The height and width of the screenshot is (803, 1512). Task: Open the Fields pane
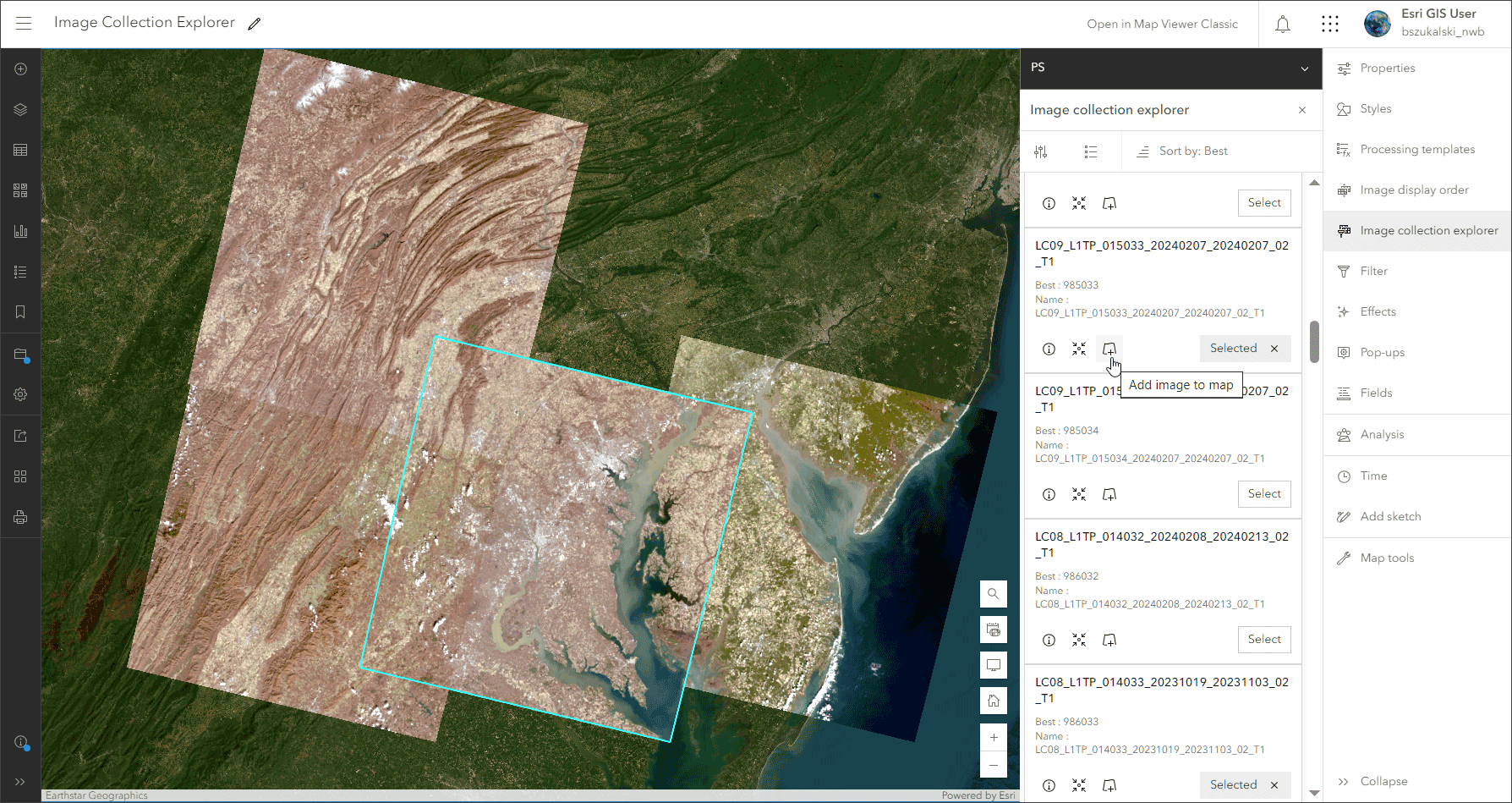[x=1417, y=393]
